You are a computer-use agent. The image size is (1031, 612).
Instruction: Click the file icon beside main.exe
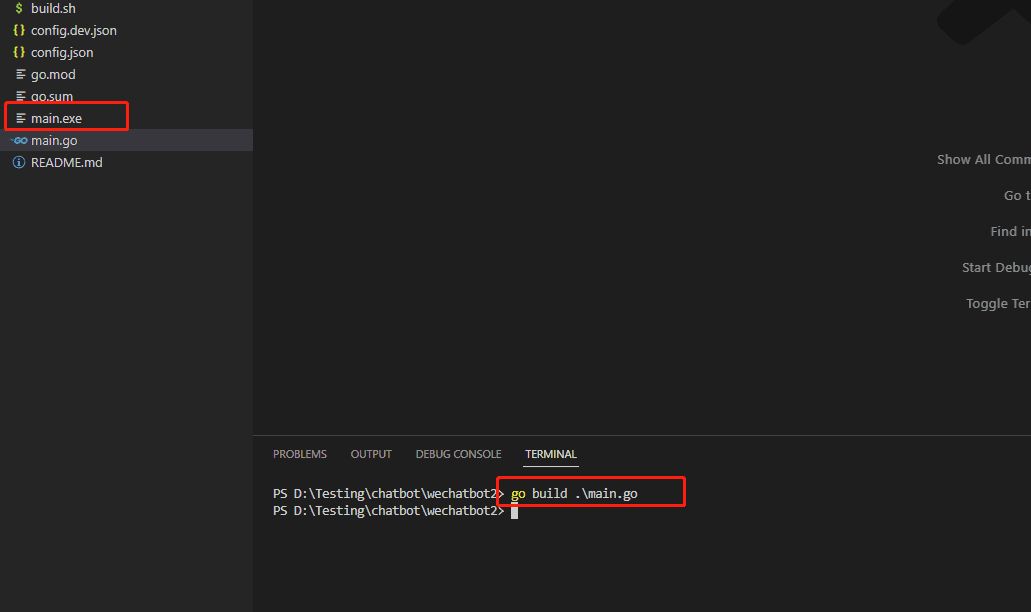tap(20, 118)
